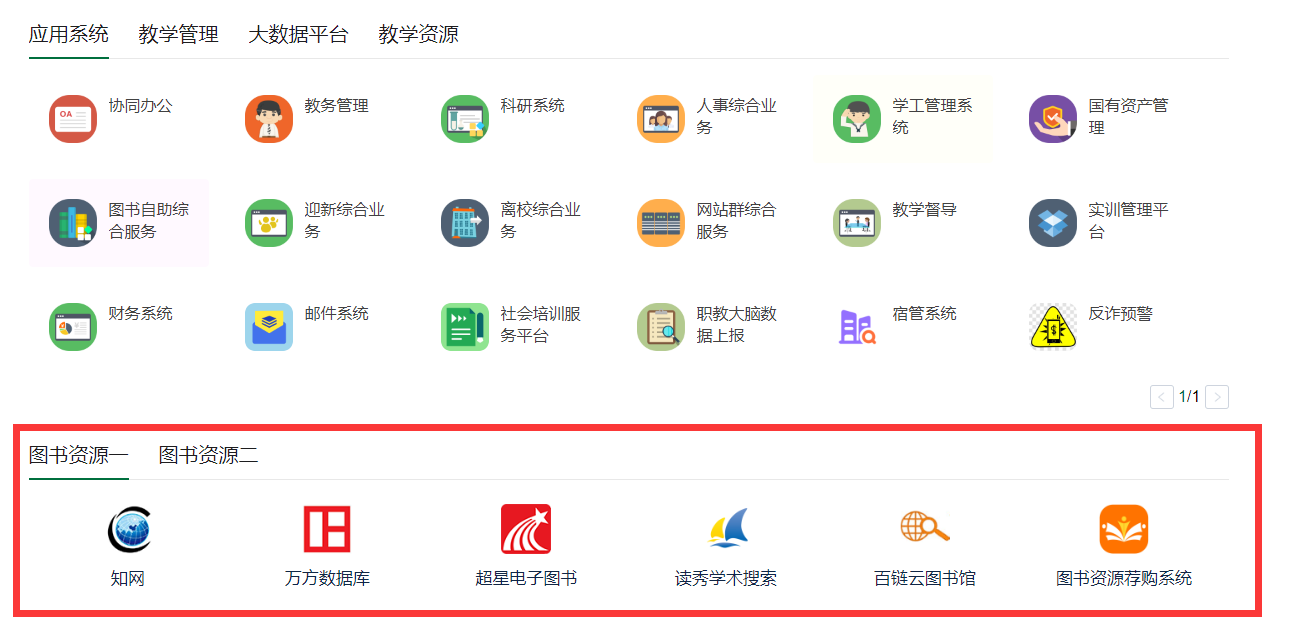Screen dimensions: 1297x630
Task: Open the 百链云图书馆 search icon
Action: point(924,527)
